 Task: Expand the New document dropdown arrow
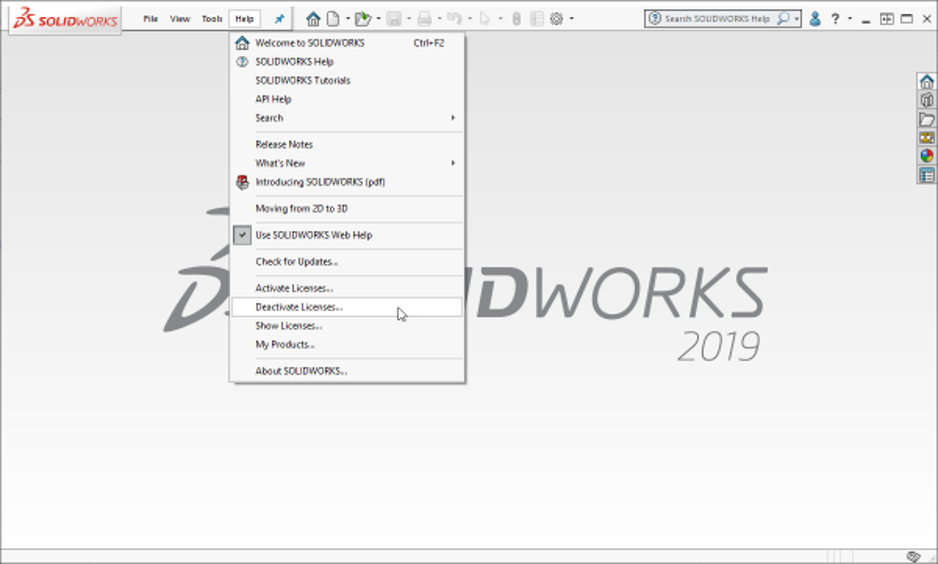pos(348,19)
